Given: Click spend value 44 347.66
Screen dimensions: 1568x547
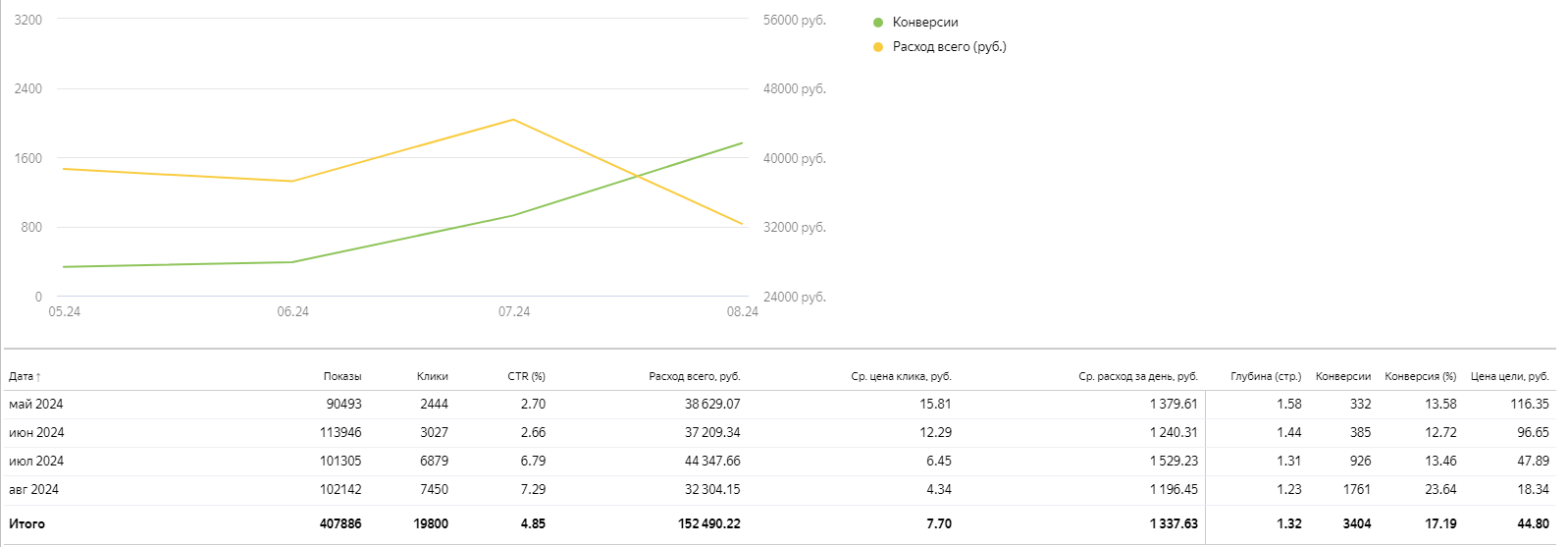Looking at the screenshot, I should (x=712, y=461).
